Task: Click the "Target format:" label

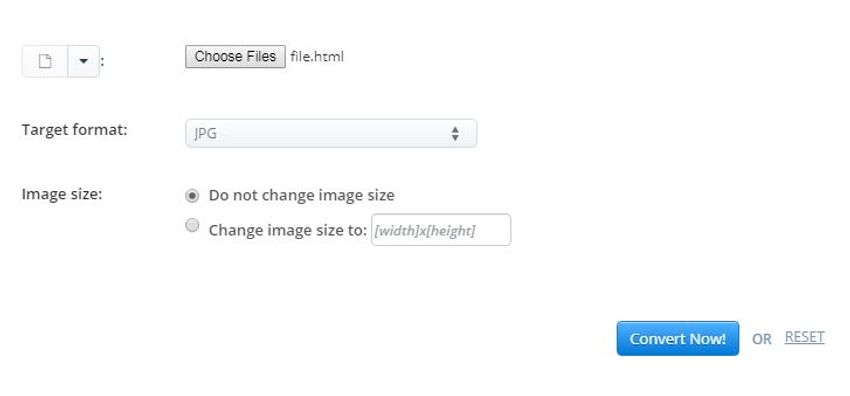Action: coord(75,130)
